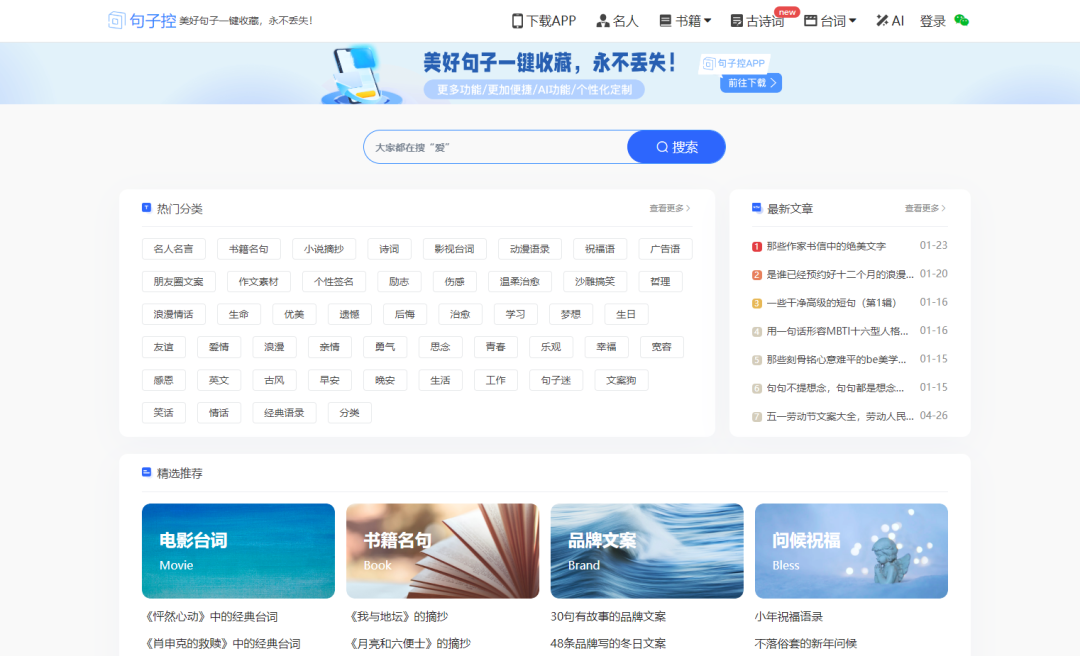Open 48条品牌写的冬日文案 link
The width and height of the screenshot is (1080, 656).
point(608,644)
